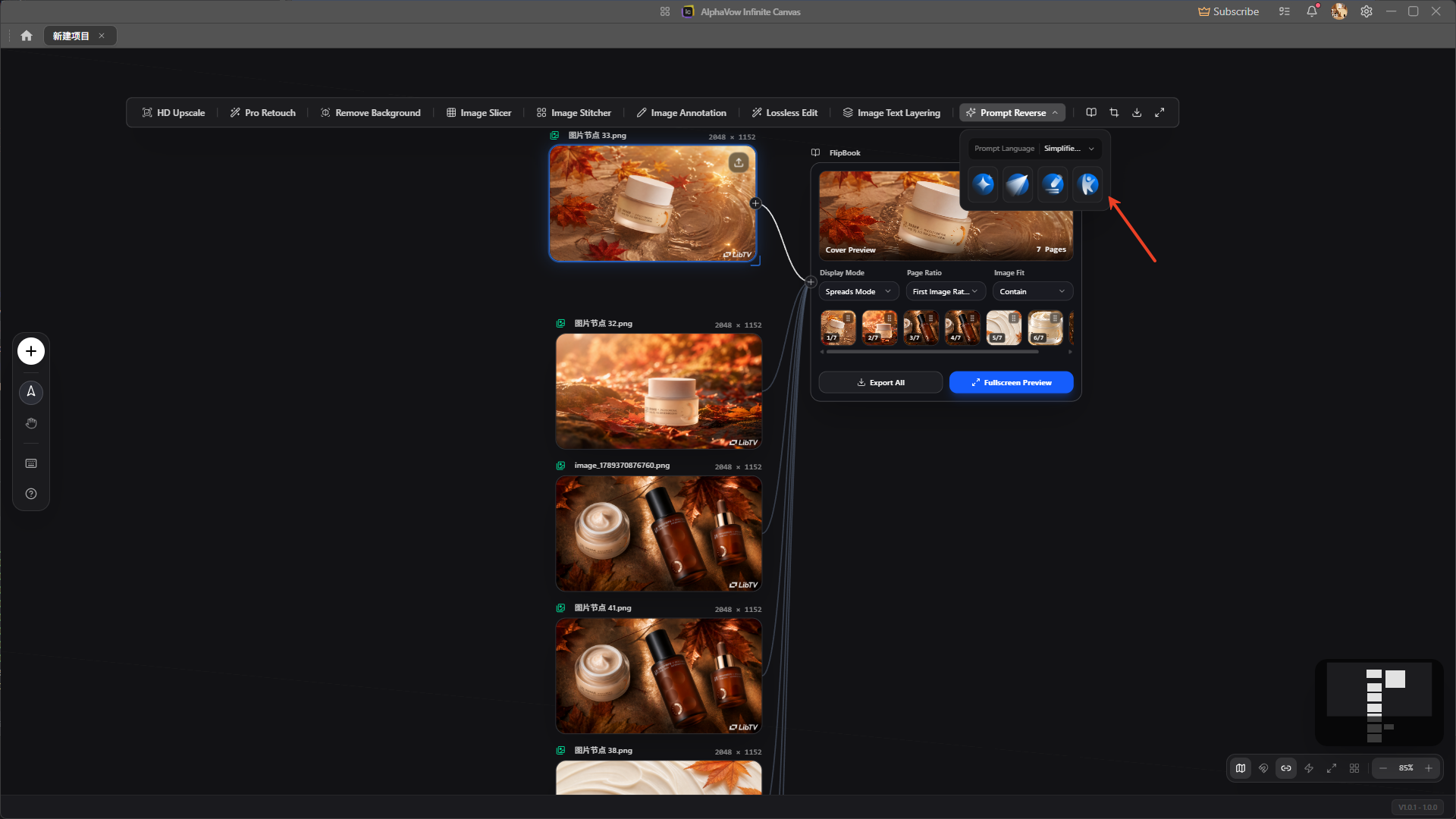Choose the sparkle-star prompt model icon
The image size is (1456, 819).
[x=984, y=184]
